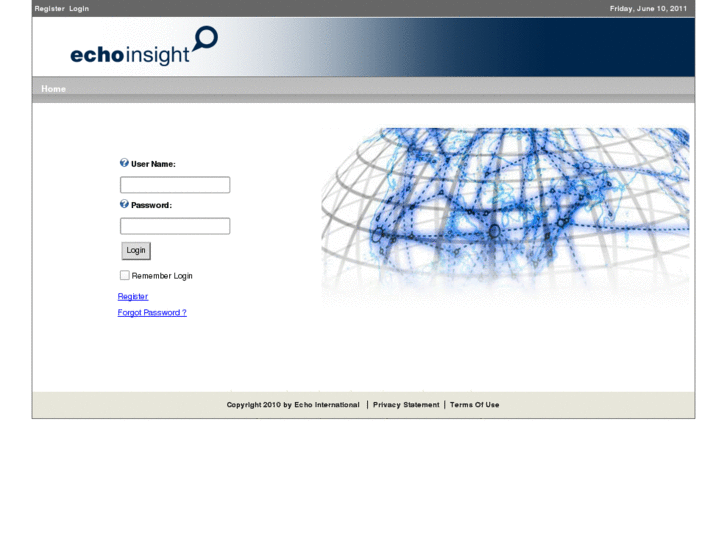This screenshot has width=727, height=545.
Task: Open the Register link below Remember Login
Action: [133, 296]
